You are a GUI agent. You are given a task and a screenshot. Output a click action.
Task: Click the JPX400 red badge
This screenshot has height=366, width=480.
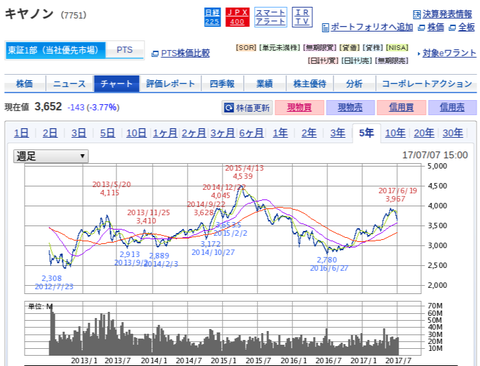coord(237,17)
